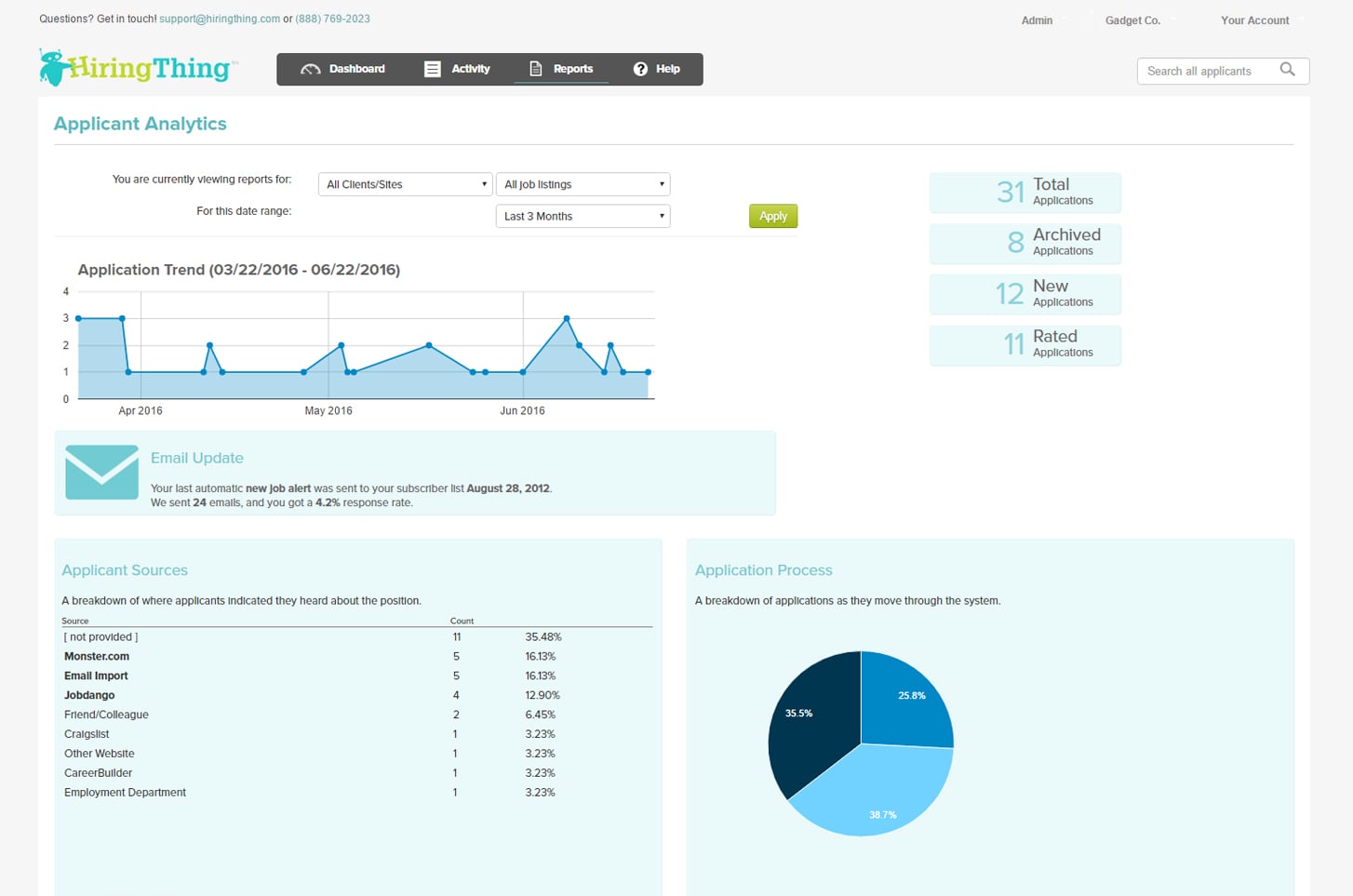Click the August 28, 2012 date text
Screen dimensions: 1353x896
coord(508,488)
